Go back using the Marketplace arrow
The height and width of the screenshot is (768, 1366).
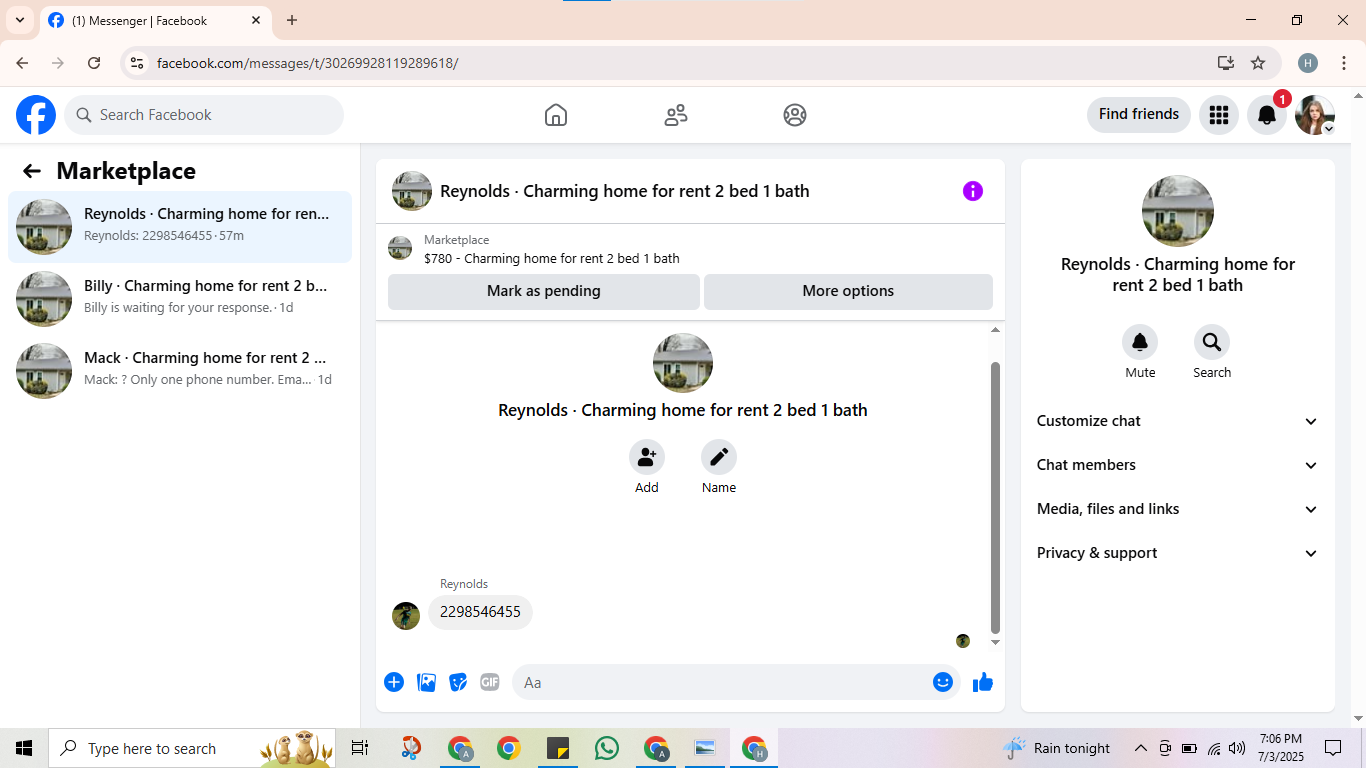(32, 171)
